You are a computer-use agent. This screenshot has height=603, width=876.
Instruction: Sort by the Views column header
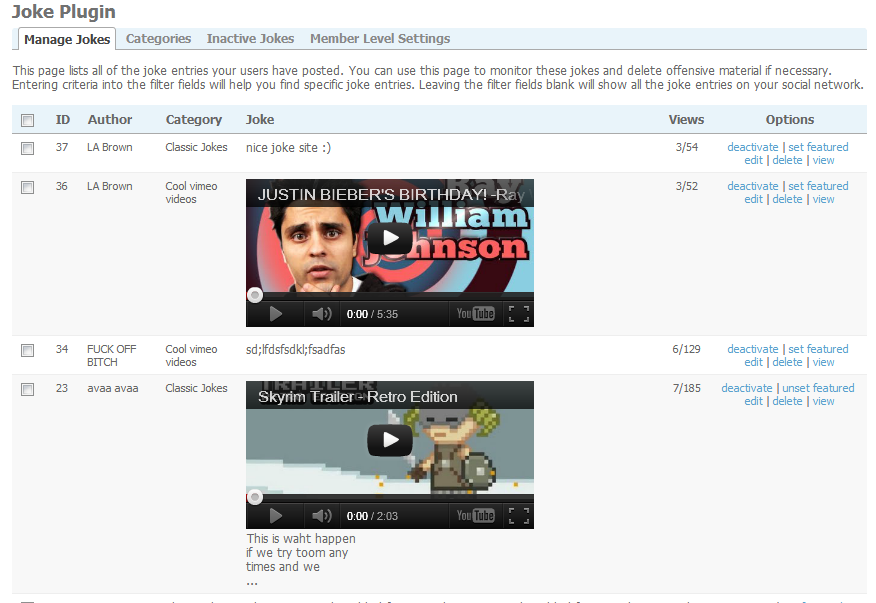coord(687,120)
